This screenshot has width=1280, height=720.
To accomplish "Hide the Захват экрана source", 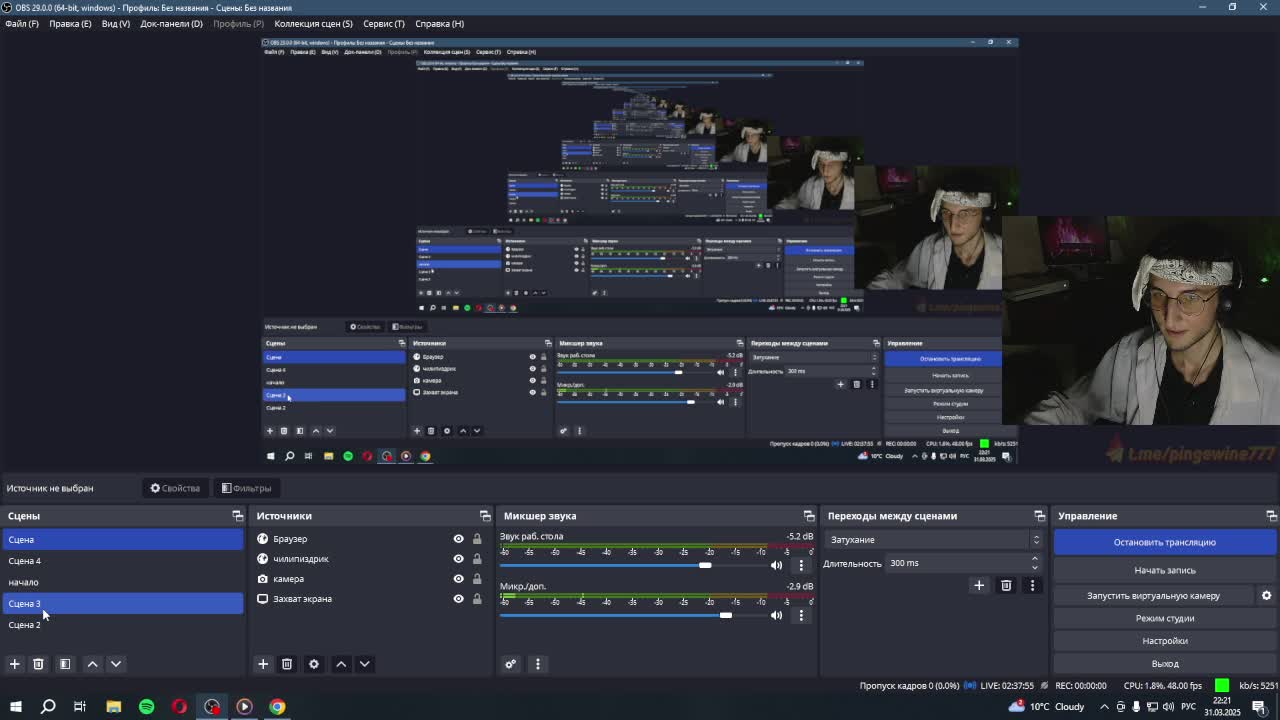I will click(x=459, y=599).
